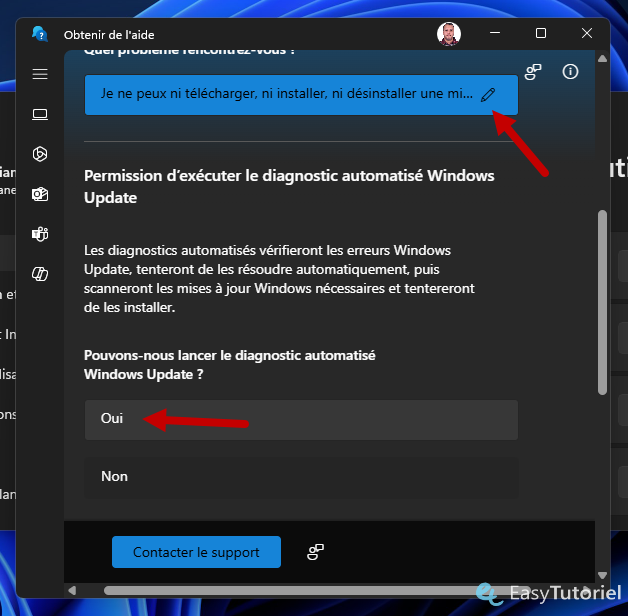Click the pencil edit icon on the problem

point(488,95)
